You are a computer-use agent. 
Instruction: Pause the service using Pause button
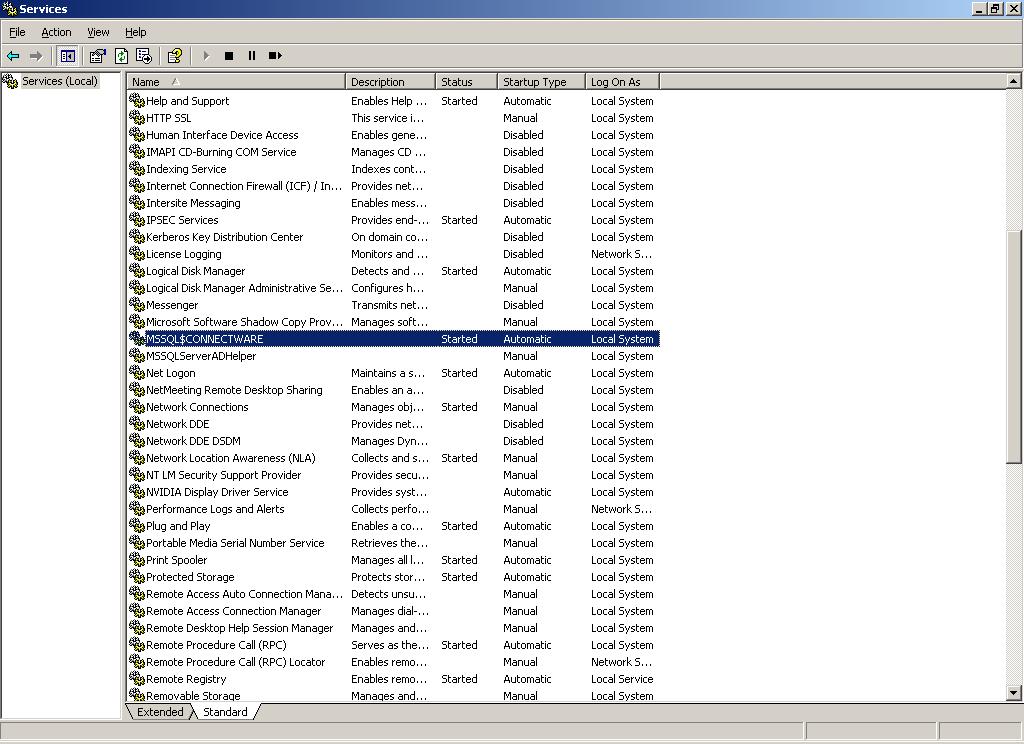(252, 56)
